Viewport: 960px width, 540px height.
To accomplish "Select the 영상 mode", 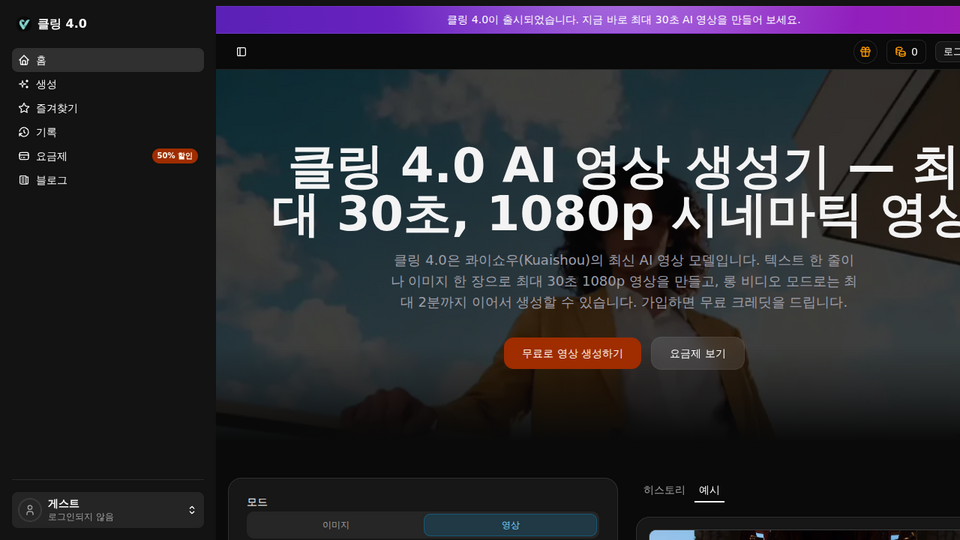I will (x=510, y=525).
